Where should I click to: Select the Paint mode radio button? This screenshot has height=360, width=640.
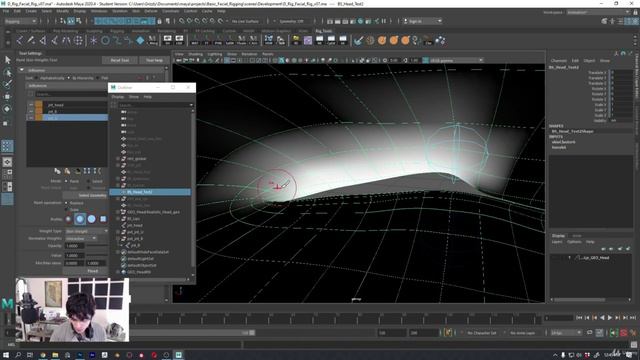(66, 181)
